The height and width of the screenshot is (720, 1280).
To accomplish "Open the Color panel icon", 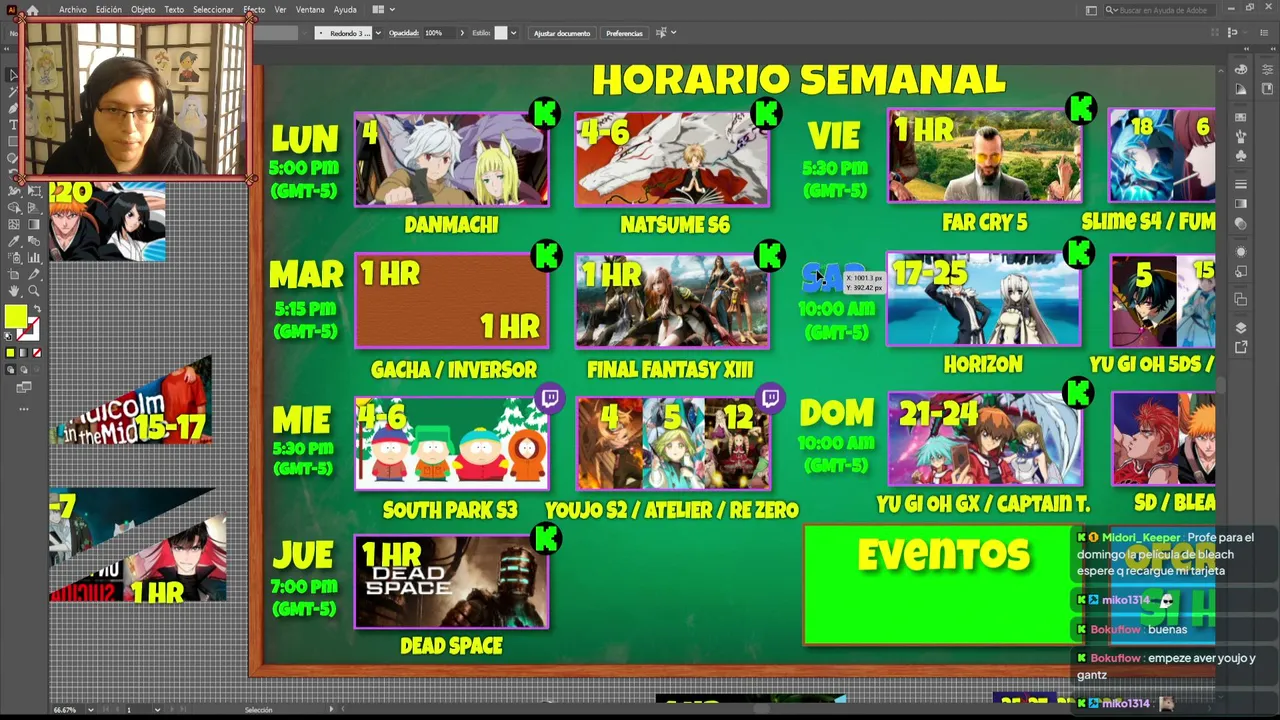I will (x=1241, y=69).
